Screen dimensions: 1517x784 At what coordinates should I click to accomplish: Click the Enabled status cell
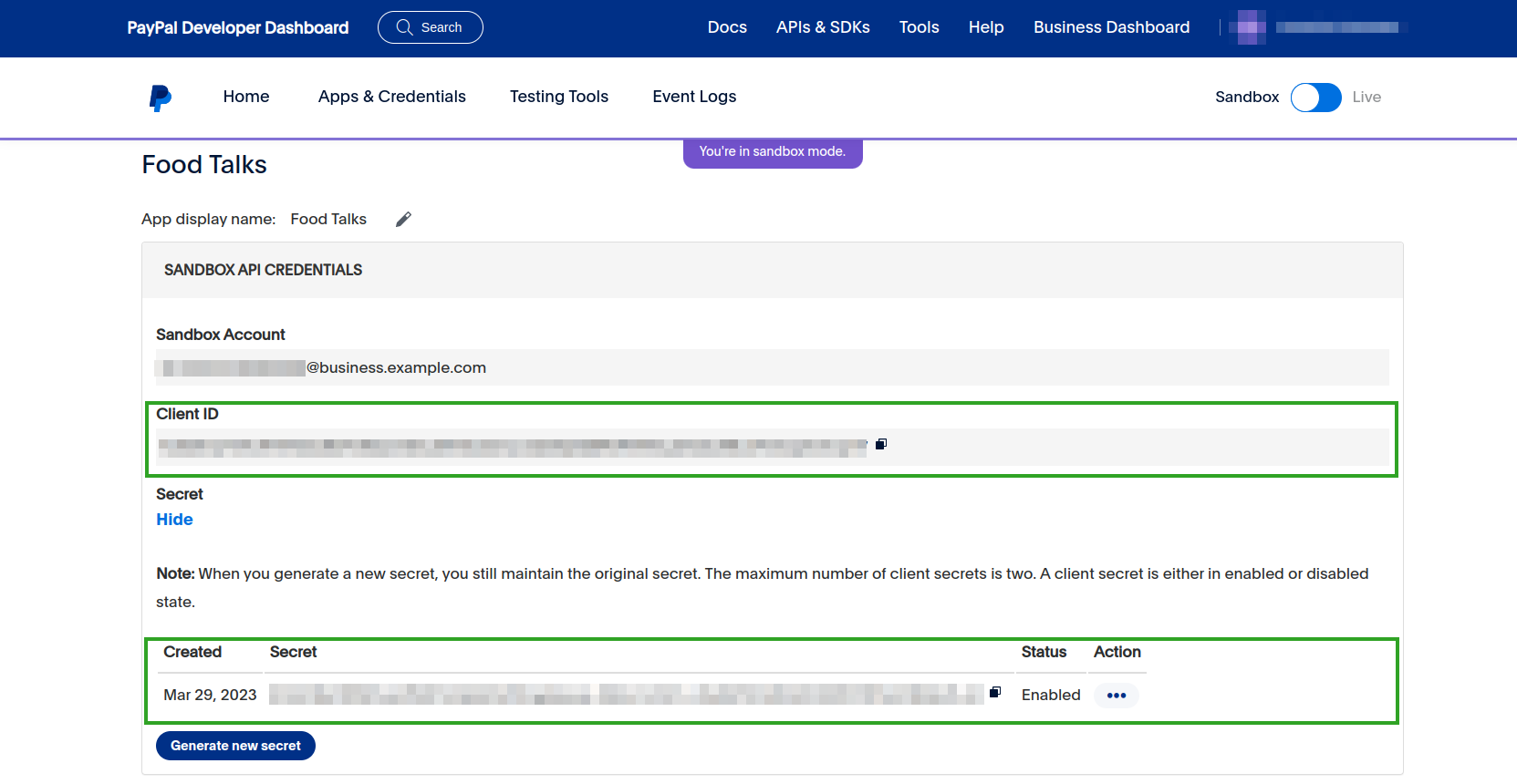[1051, 695]
